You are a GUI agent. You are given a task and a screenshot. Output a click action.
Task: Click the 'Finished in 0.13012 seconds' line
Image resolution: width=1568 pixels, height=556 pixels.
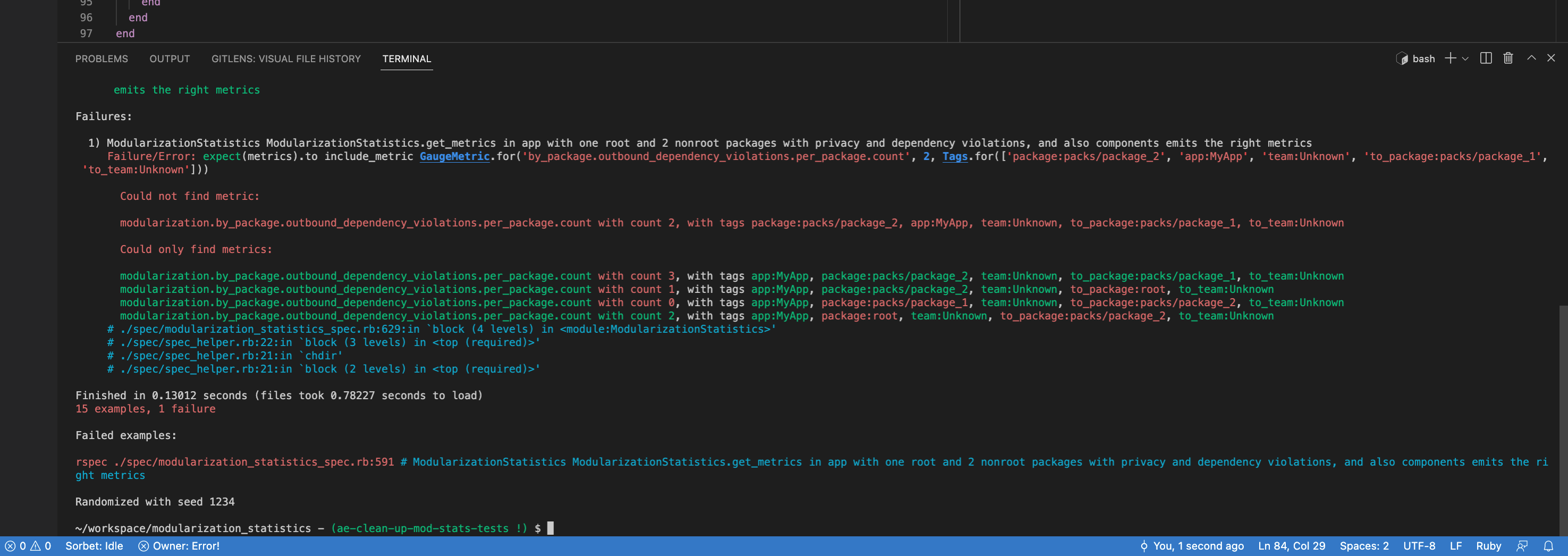point(279,396)
